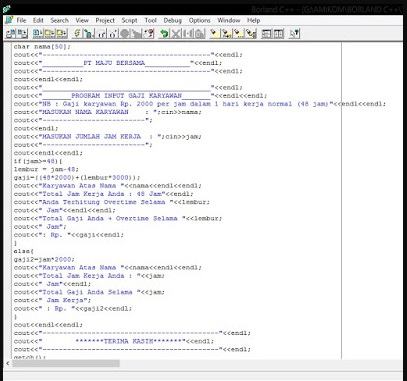Click the line 'gaji=((48*2000)+(lembur*3000));'

[77, 177]
